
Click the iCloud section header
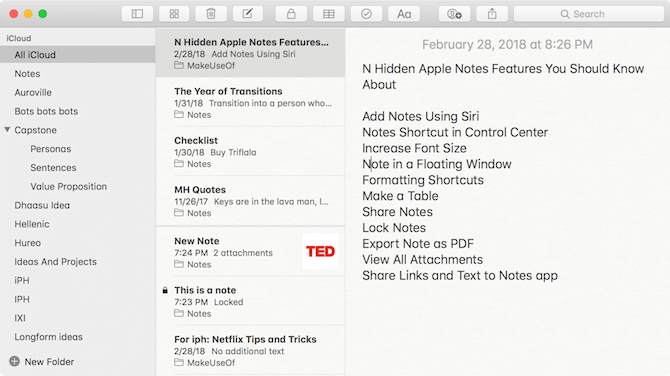[19, 38]
